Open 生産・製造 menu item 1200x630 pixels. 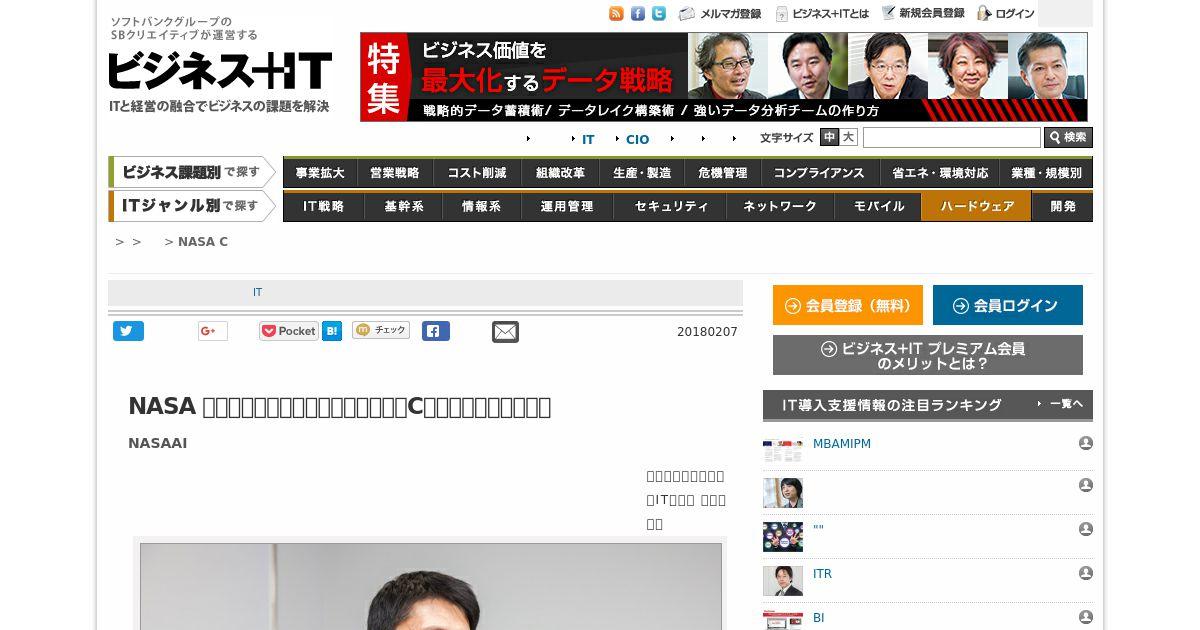[x=642, y=173]
